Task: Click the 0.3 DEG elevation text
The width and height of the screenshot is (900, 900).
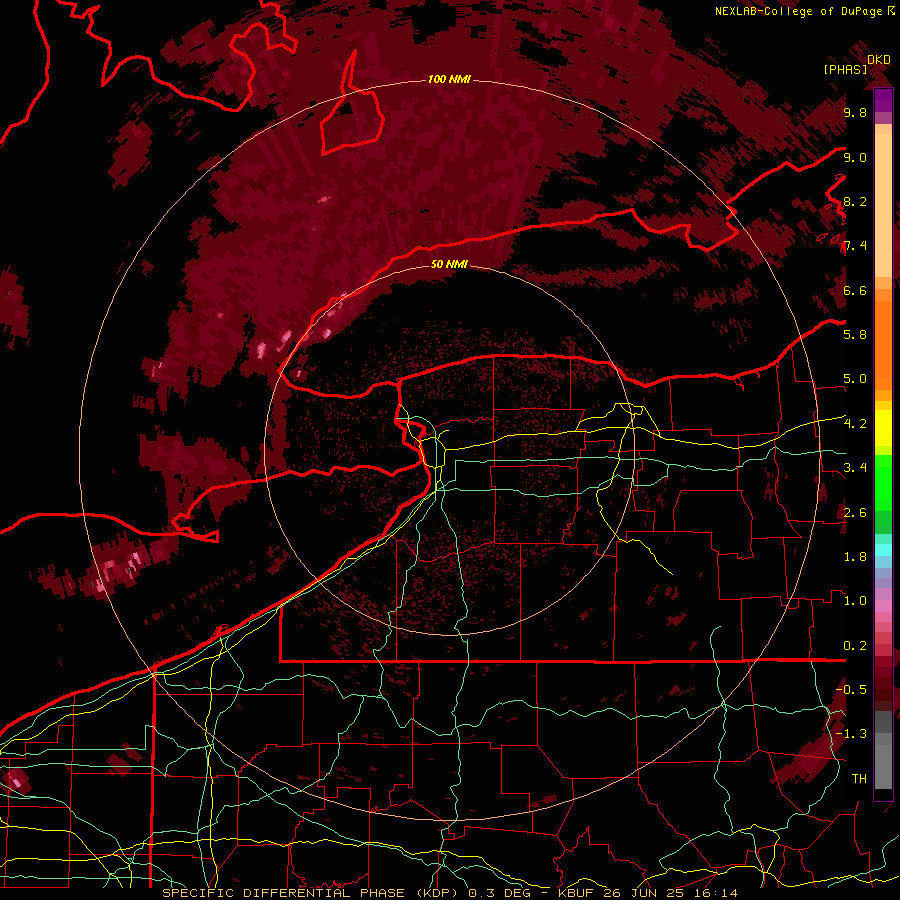Action: click(501, 893)
